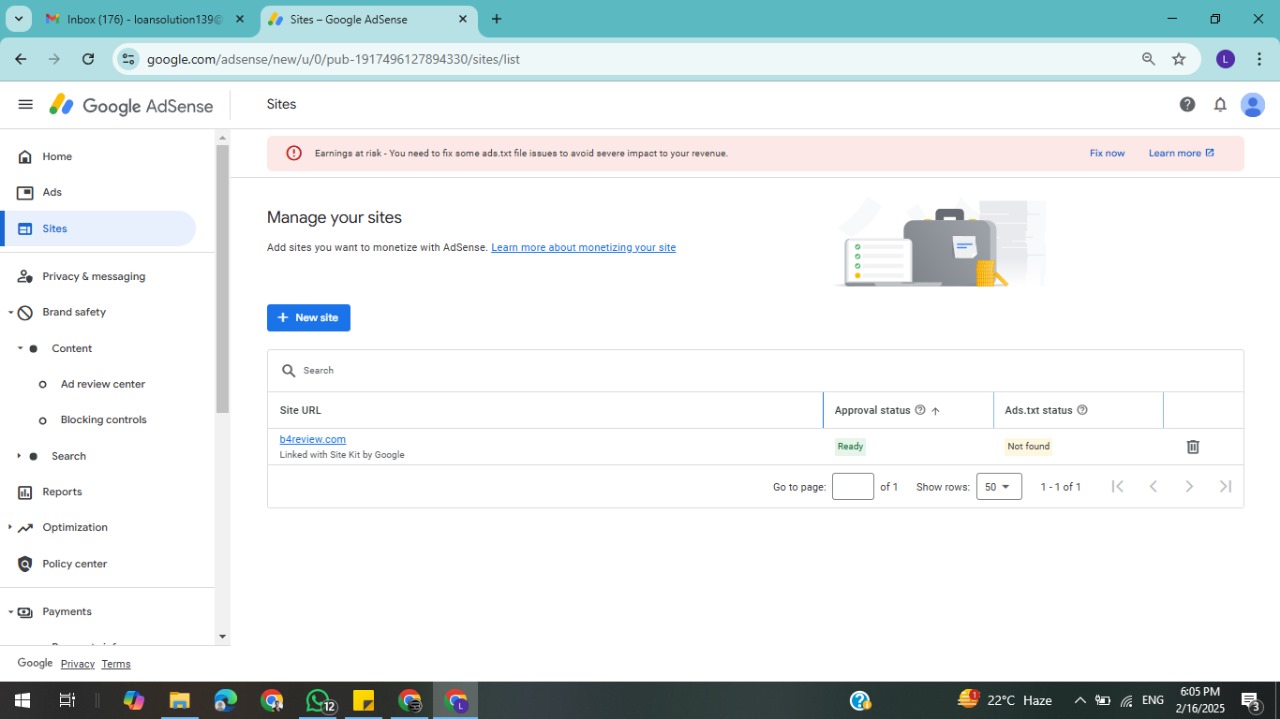Open WhatsApp from the taskbar
This screenshot has width=1280, height=719.
(x=318, y=701)
